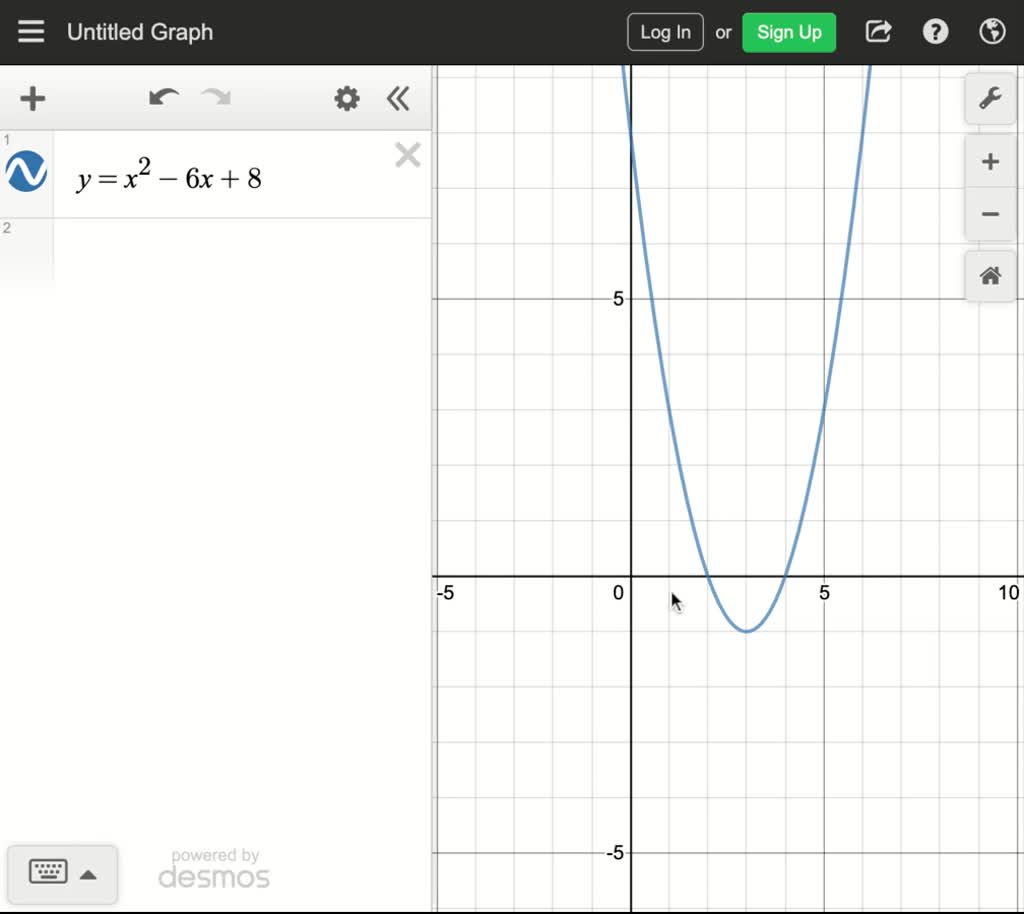
Task: Click the expression list settings gear
Action: (x=346, y=99)
